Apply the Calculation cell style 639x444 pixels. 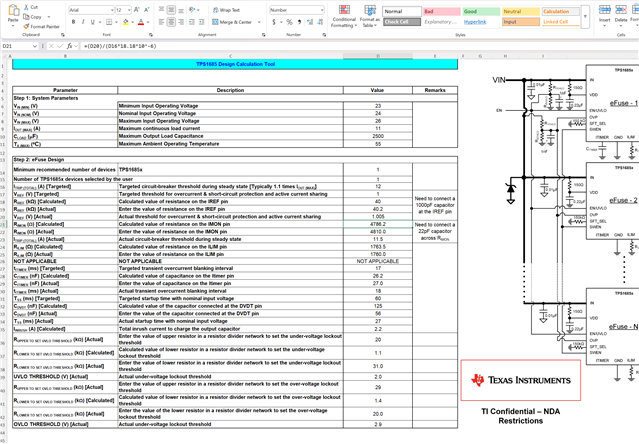point(560,11)
